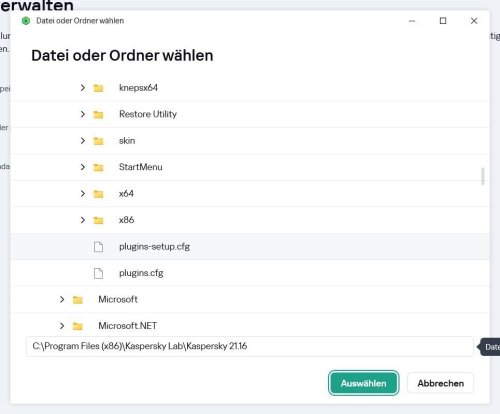Expand the Restore Utility folder

tap(83, 114)
